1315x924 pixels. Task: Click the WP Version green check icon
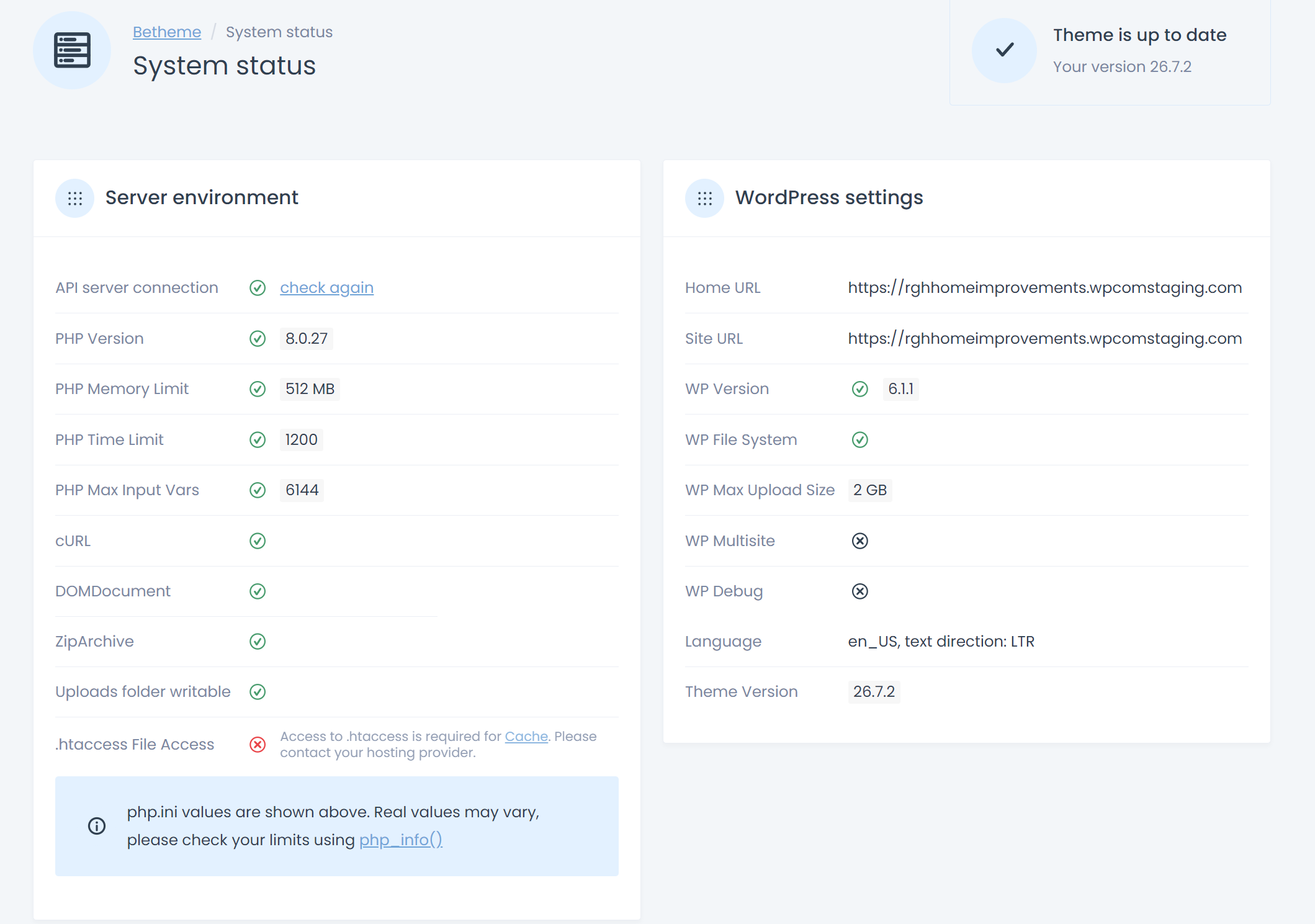coord(860,389)
